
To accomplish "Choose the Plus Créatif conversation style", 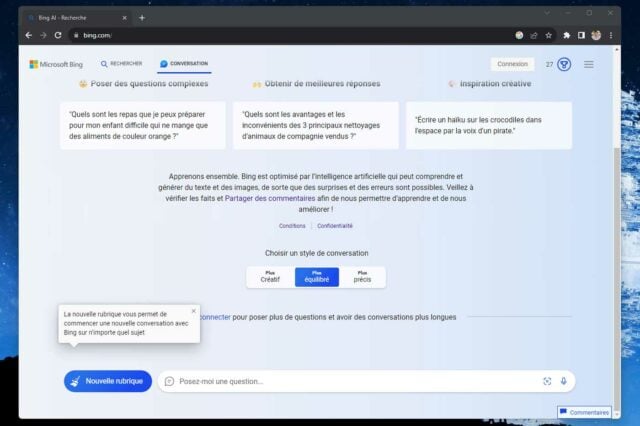I will point(270,277).
